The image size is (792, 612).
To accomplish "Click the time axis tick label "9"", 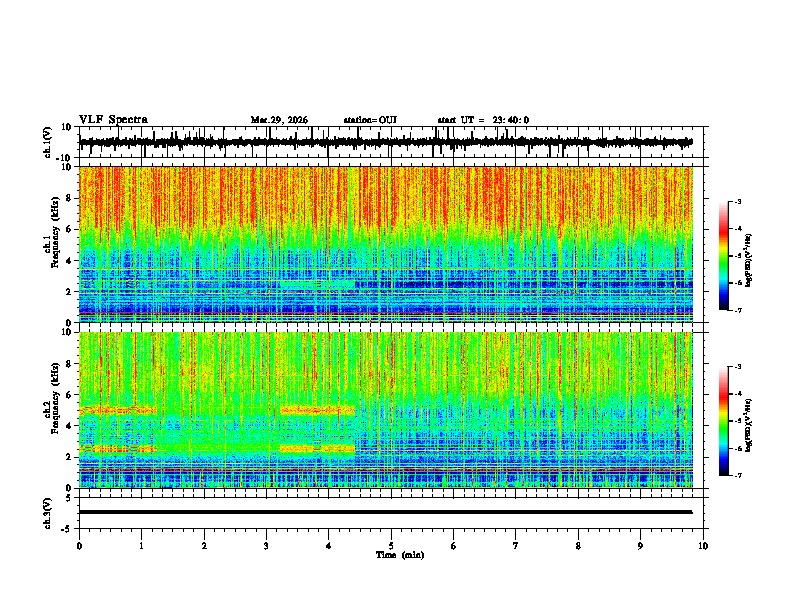I will [640, 546].
